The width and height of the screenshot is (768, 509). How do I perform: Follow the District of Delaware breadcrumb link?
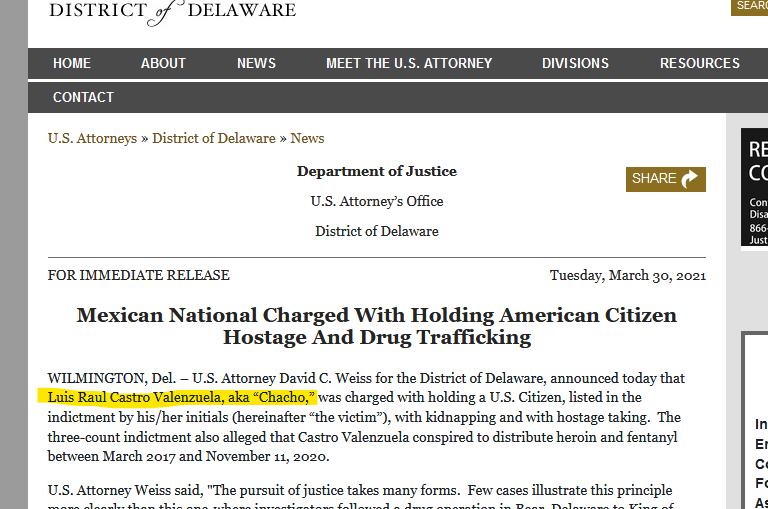point(213,138)
